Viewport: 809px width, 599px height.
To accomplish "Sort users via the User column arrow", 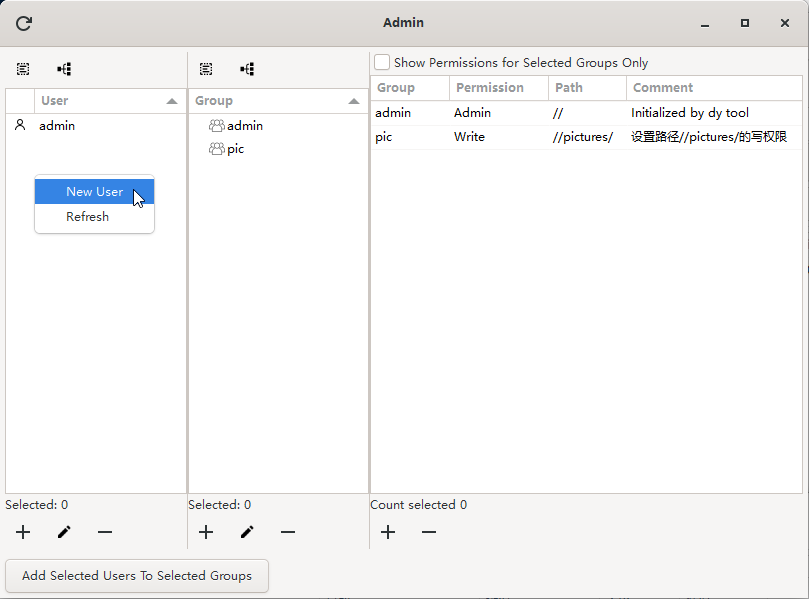I will tap(172, 101).
